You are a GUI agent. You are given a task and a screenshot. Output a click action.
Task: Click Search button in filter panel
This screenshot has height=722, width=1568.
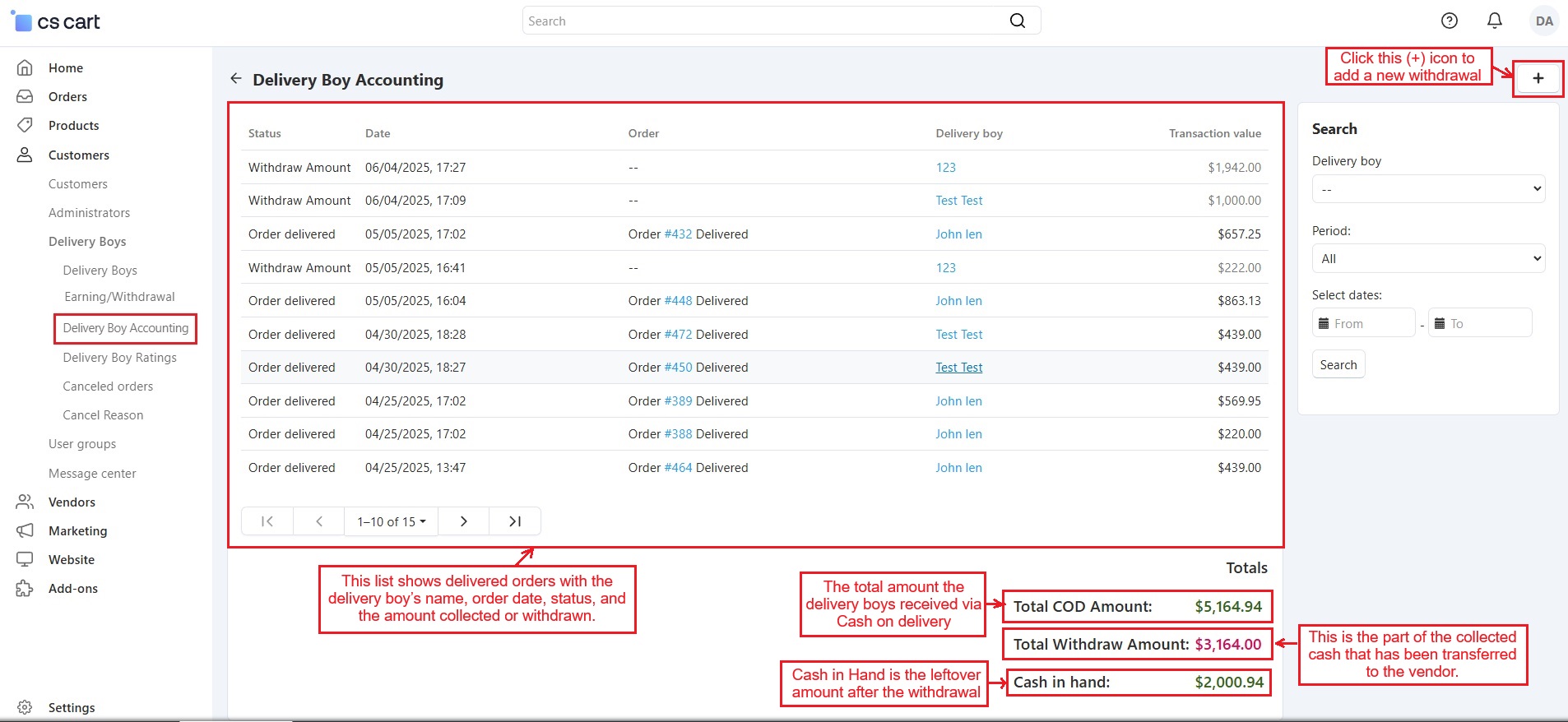tap(1338, 365)
